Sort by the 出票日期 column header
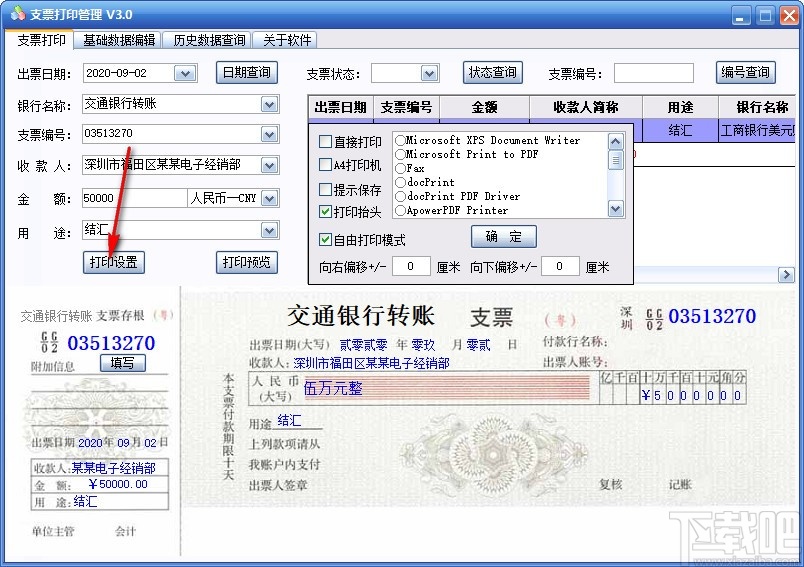This screenshot has width=804, height=567. [340, 108]
